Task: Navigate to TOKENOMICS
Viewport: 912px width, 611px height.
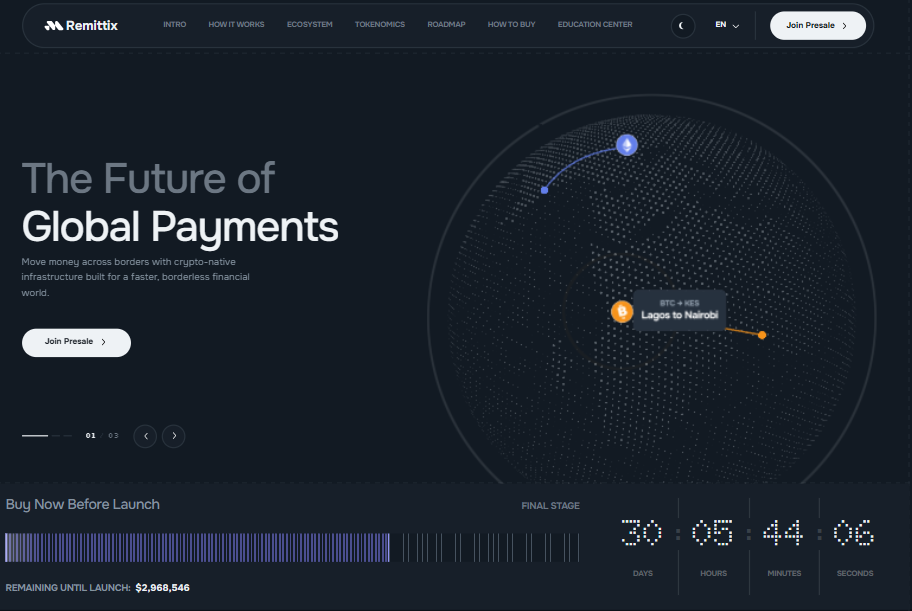Action: (x=380, y=24)
